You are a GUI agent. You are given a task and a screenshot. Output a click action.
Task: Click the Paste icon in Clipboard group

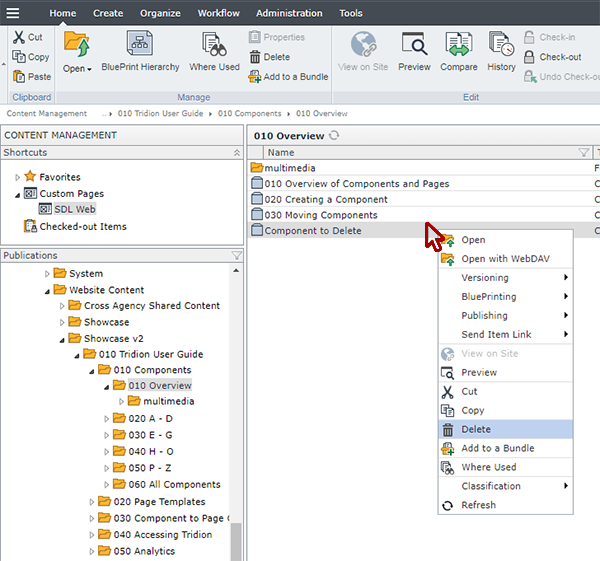click(19, 77)
